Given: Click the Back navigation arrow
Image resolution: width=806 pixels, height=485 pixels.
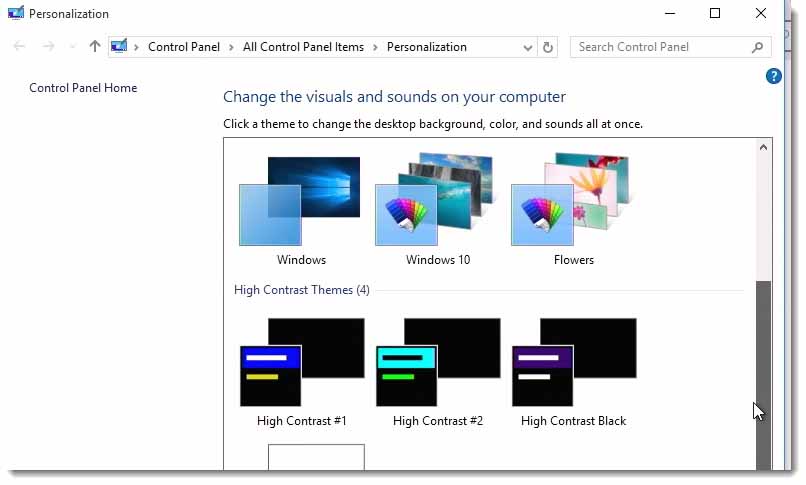Looking at the screenshot, I should [20, 47].
